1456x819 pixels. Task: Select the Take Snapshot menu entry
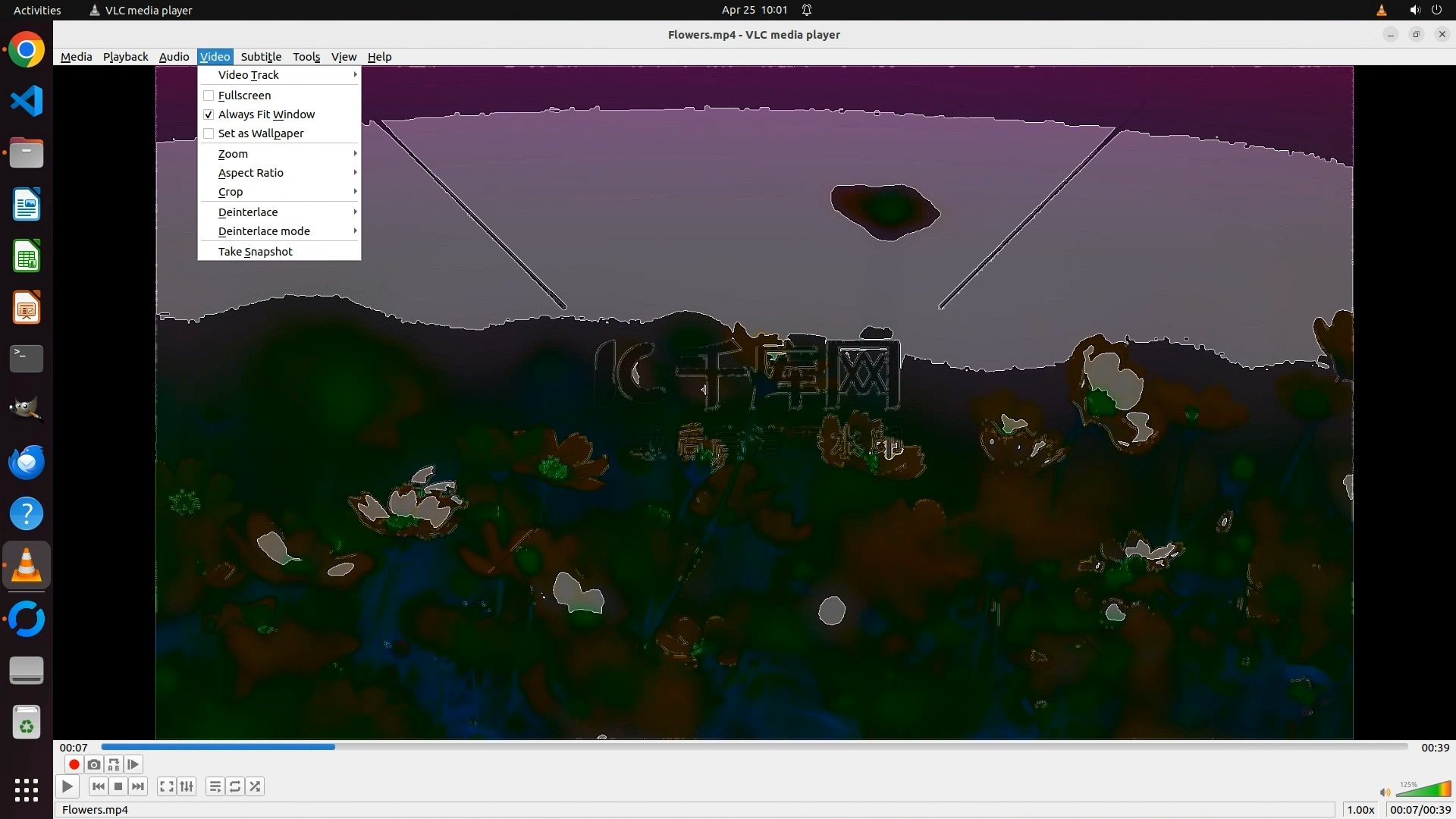point(255,252)
